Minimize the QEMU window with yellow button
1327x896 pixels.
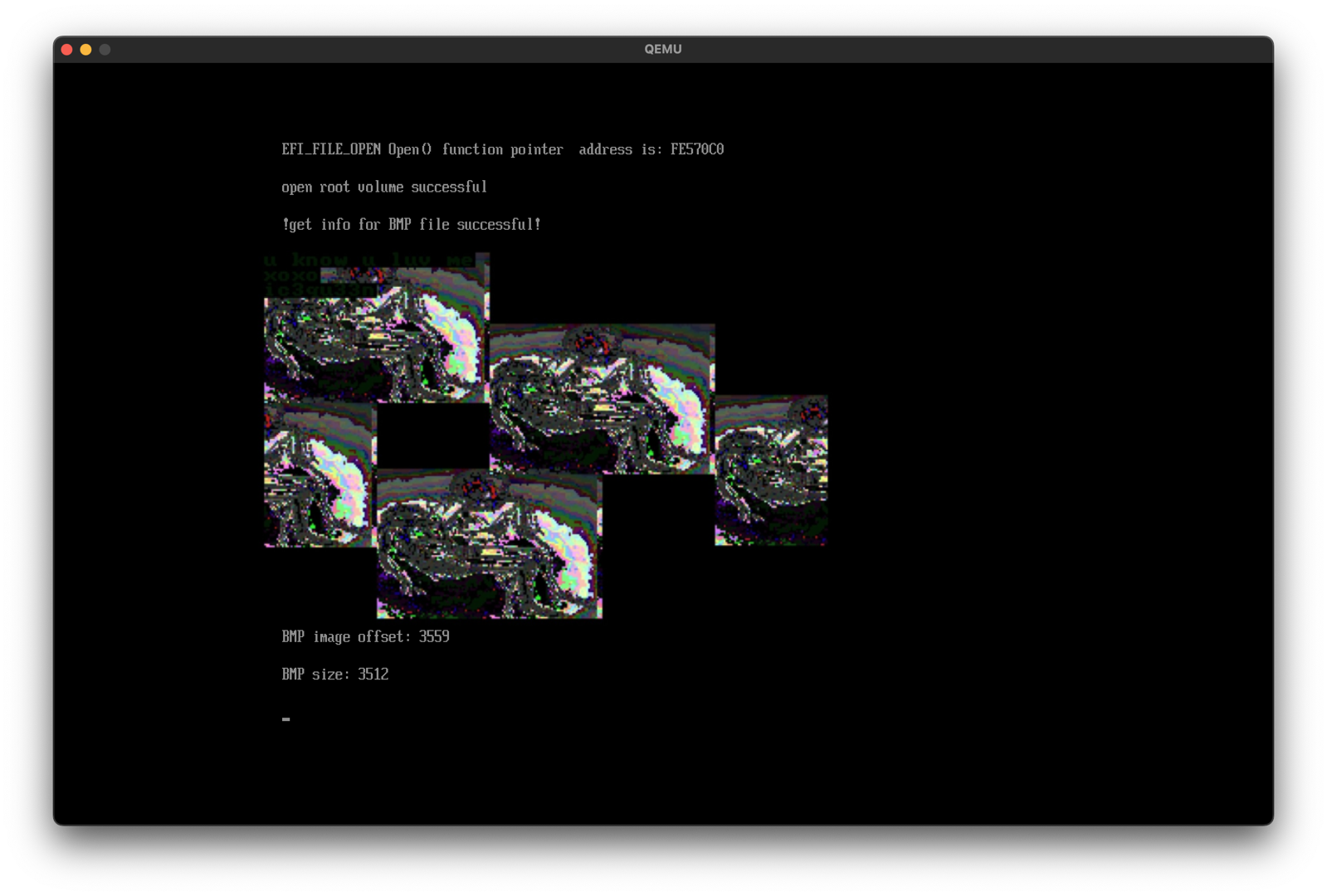85,50
